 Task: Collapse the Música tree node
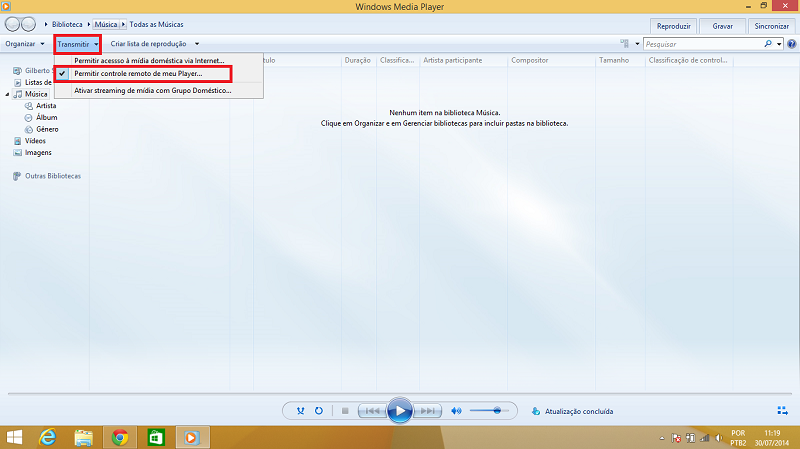(7, 94)
